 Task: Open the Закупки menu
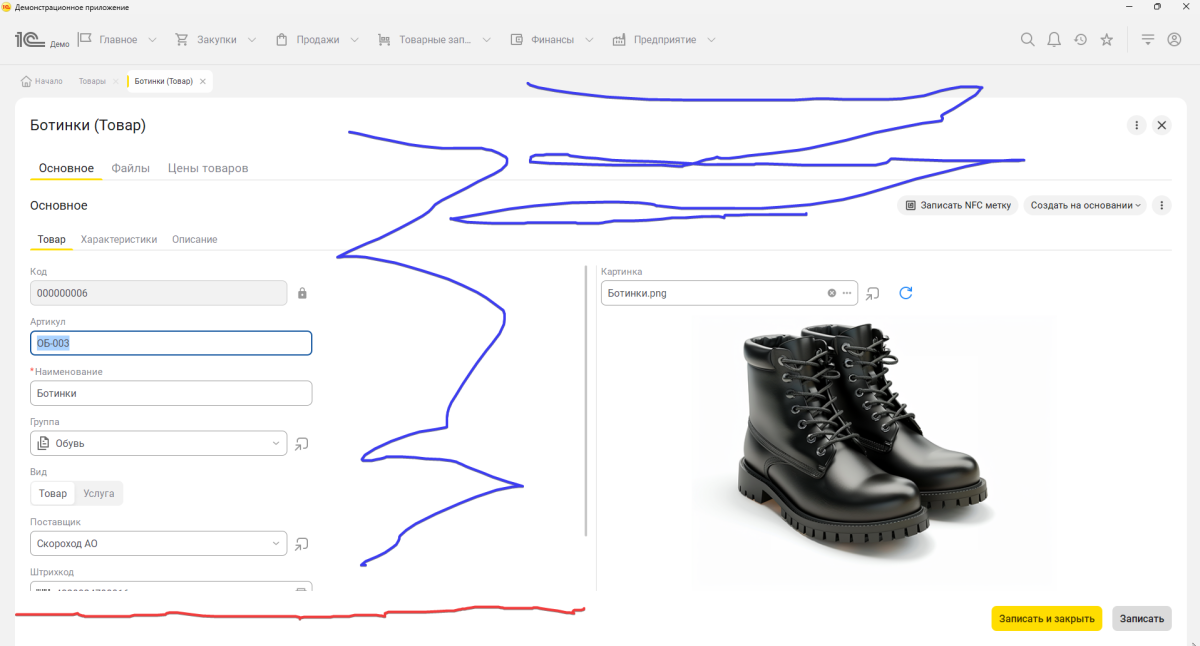click(x=216, y=40)
